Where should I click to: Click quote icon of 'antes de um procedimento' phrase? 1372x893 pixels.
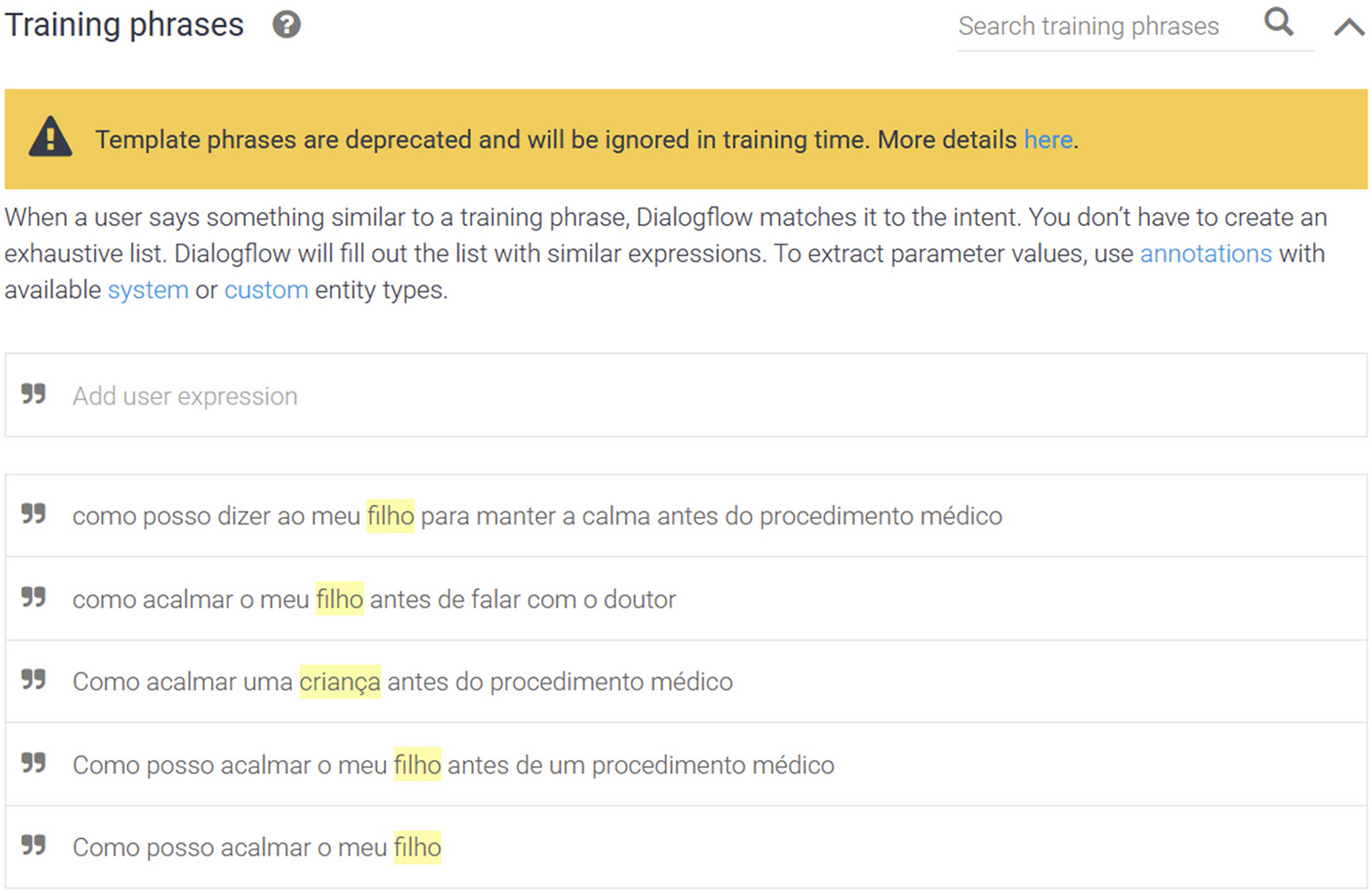pos(34,763)
